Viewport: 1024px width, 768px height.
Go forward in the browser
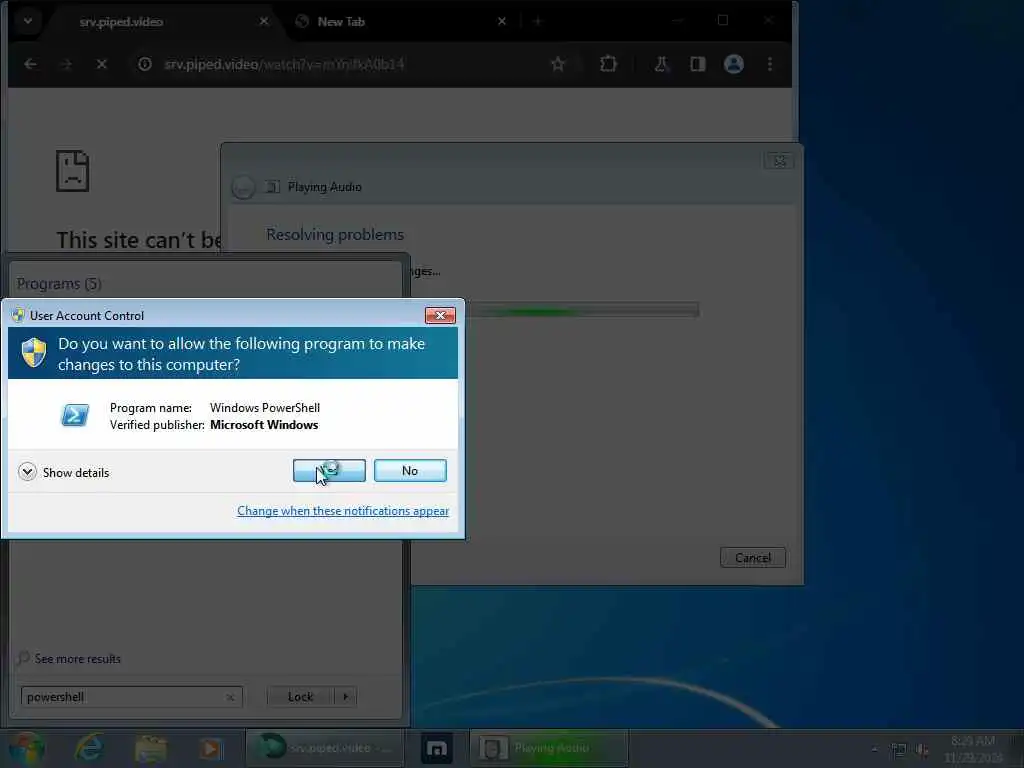tap(66, 64)
